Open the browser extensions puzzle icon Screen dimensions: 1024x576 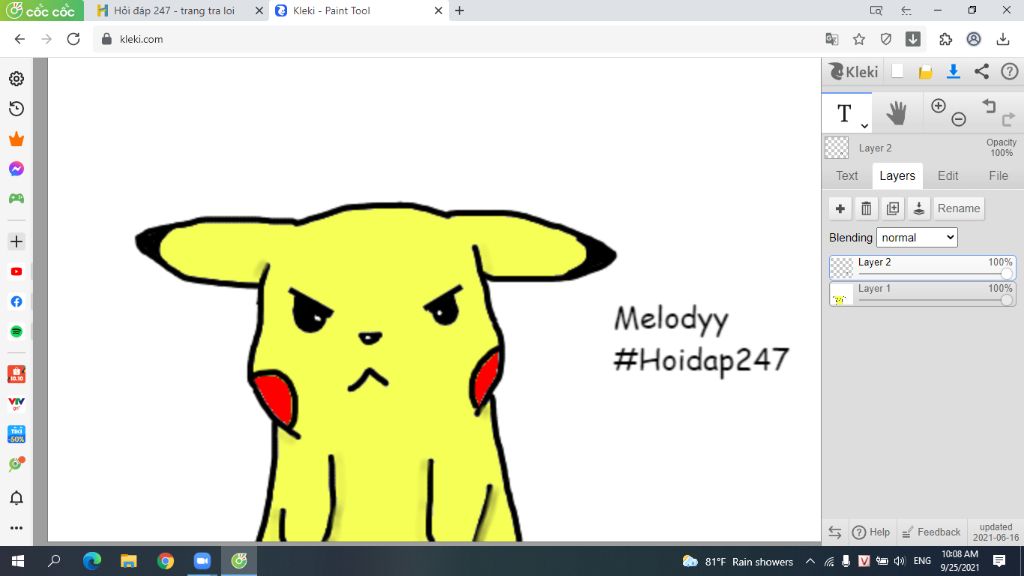[x=946, y=39]
